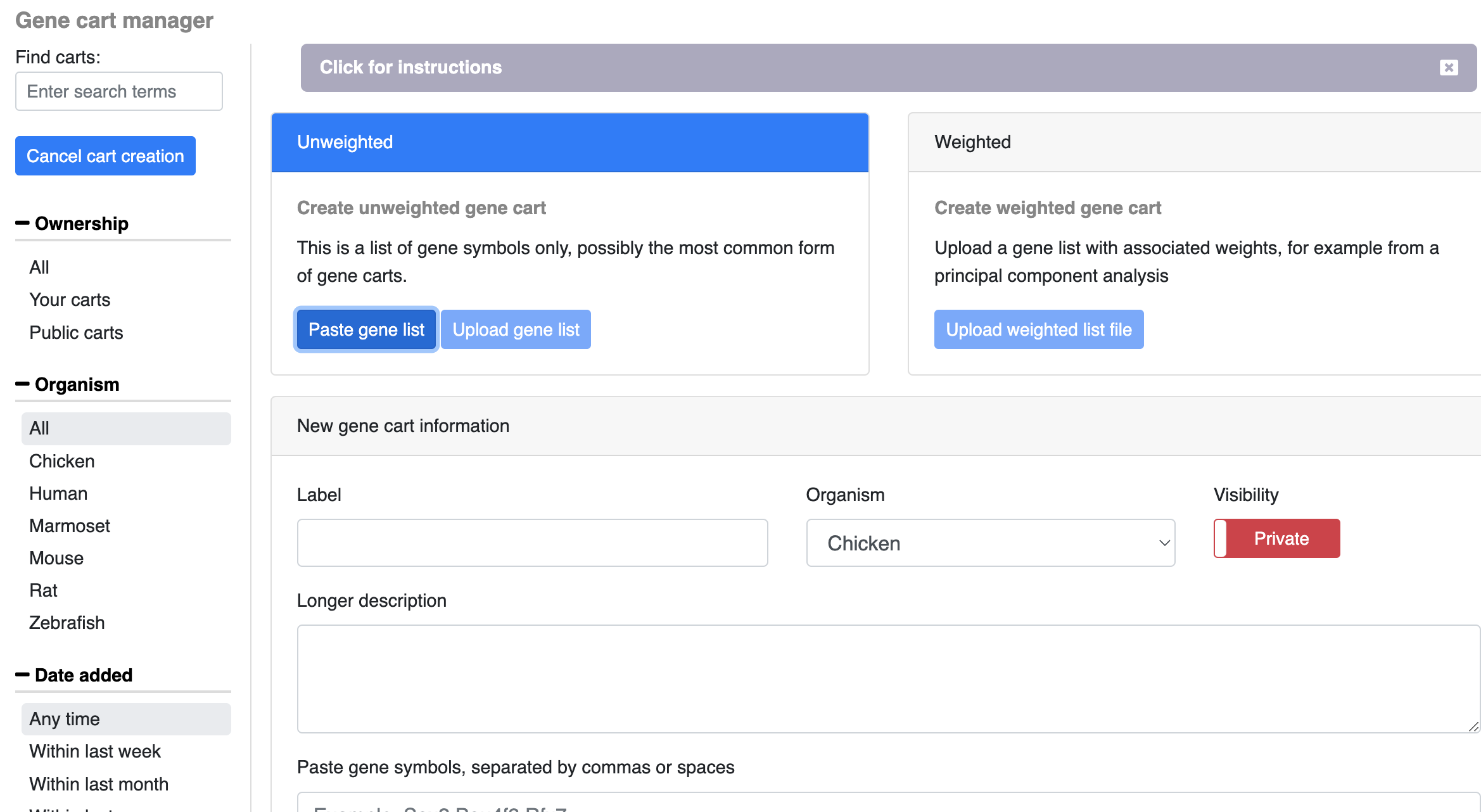Click the gene cart Label input field
Screen dimensions: 1481x812
(534, 542)
